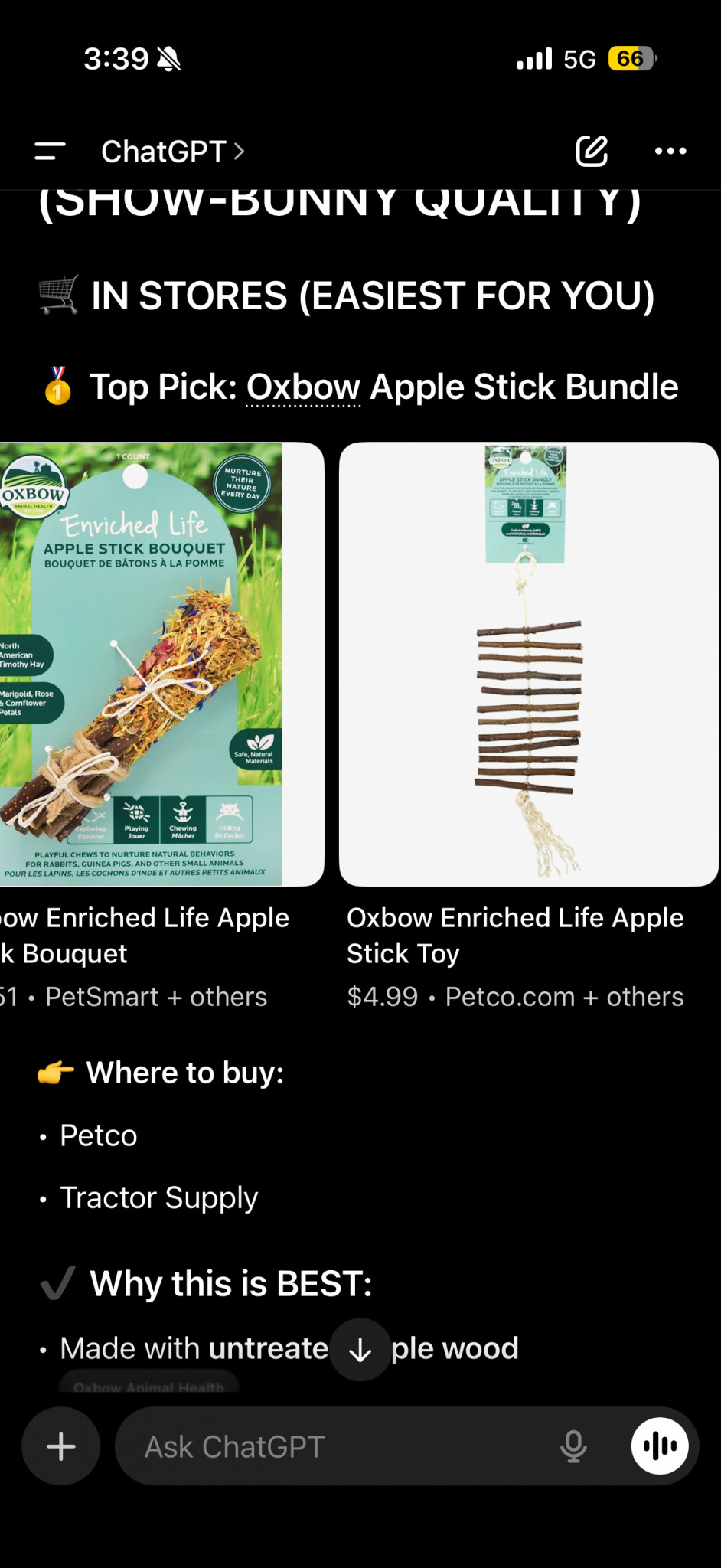Open the sidebar menu icon

point(50,151)
